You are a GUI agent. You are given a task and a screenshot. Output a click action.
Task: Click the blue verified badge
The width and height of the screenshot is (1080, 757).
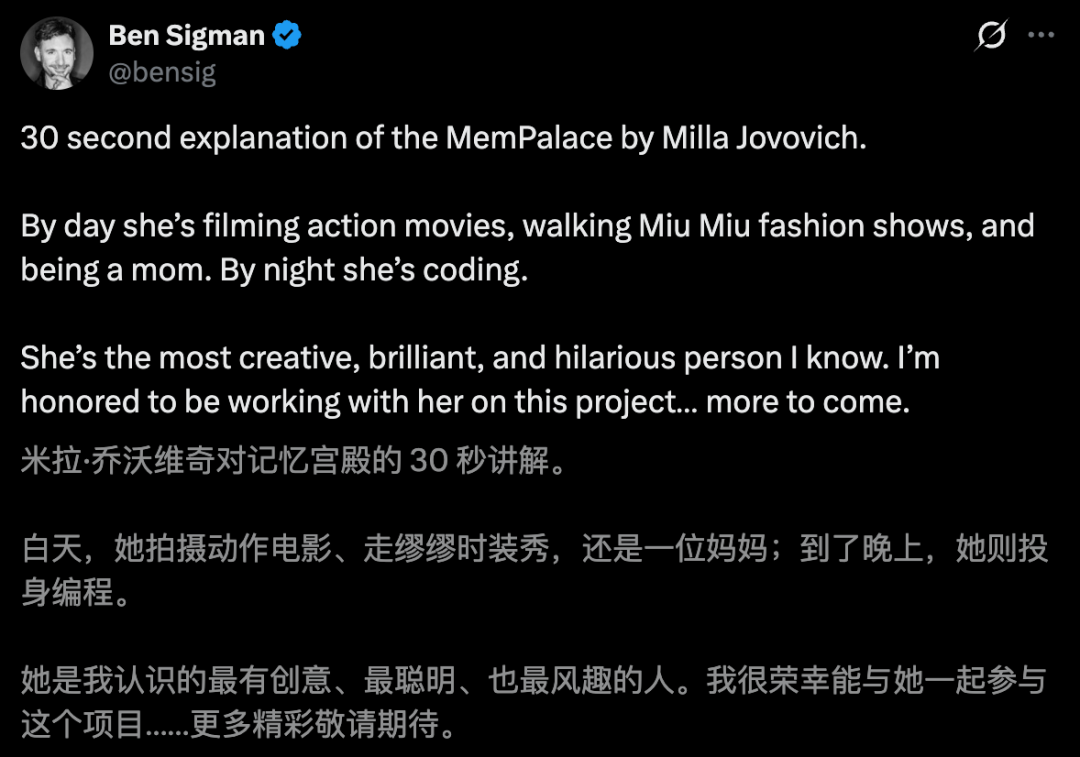[288, 36]
